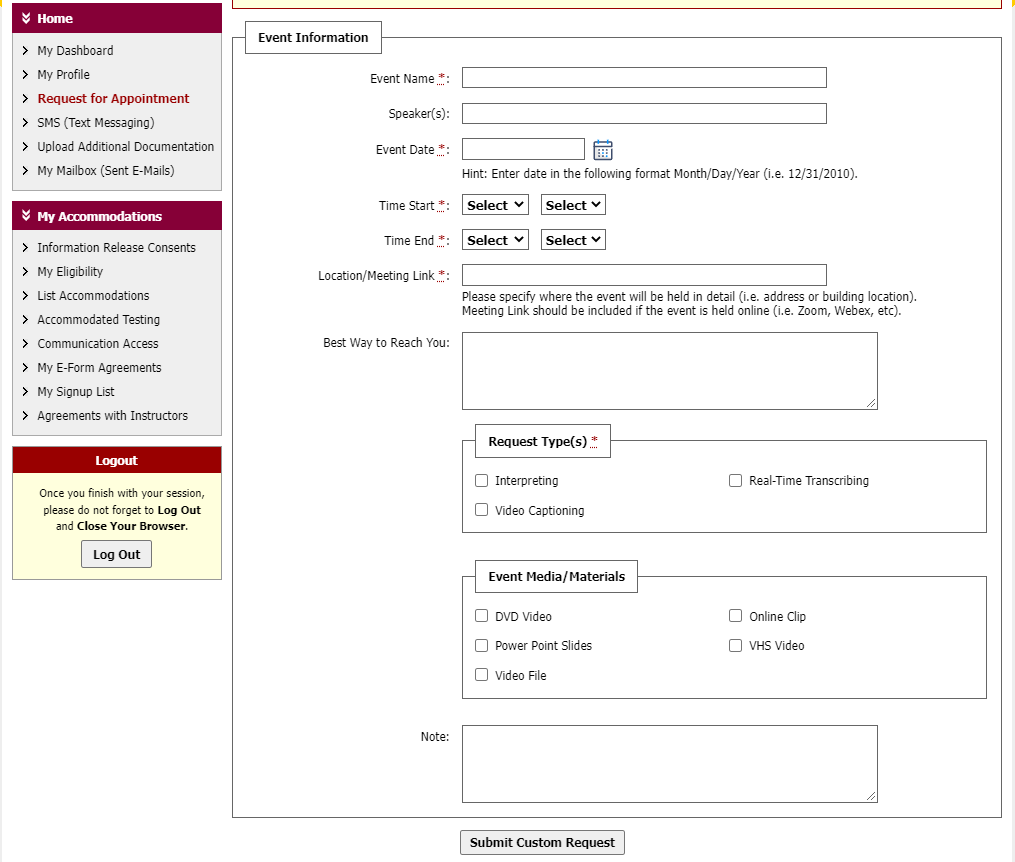Open the Communication Access menu item
Image resolution: width=1015 pixels, height=862 pixels.
(x=97, y=344)
